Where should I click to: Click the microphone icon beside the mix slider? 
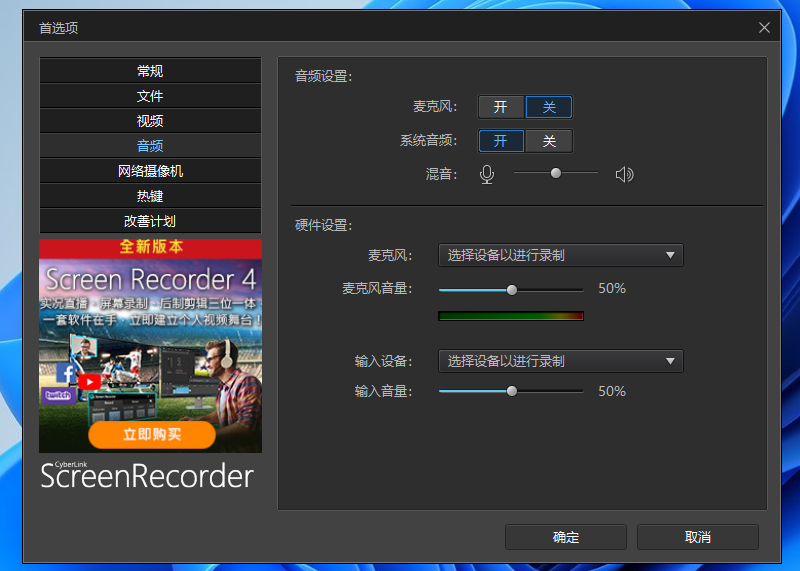coord(487,175)
